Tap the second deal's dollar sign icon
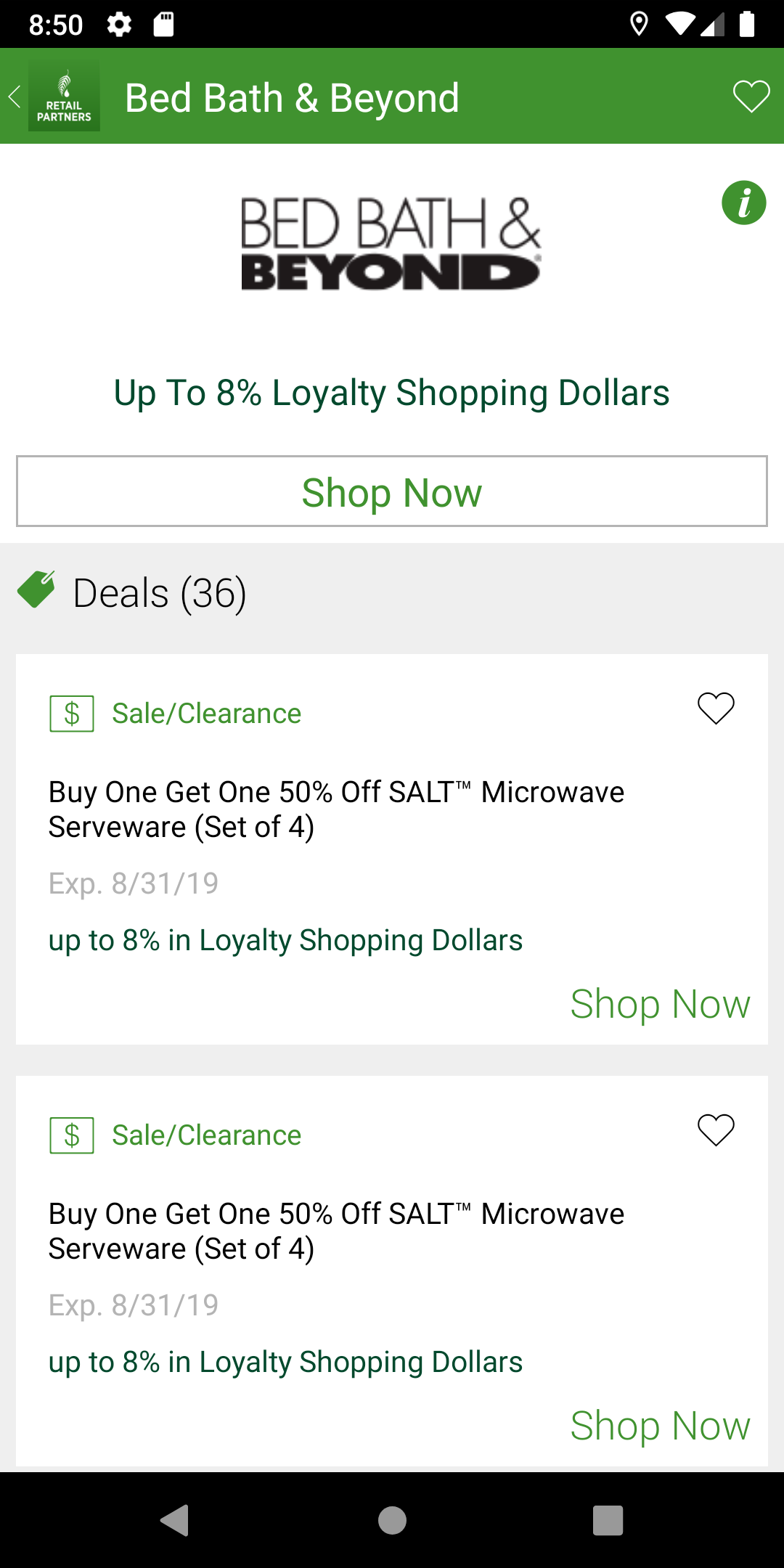 72,1135
